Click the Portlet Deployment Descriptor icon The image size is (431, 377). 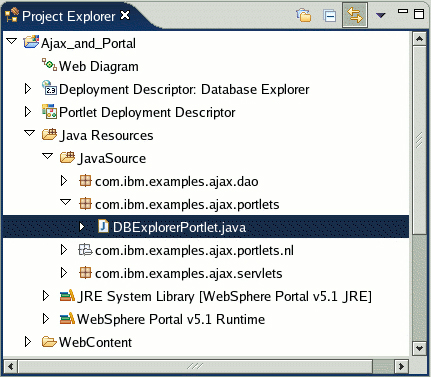tap(49, 111)
